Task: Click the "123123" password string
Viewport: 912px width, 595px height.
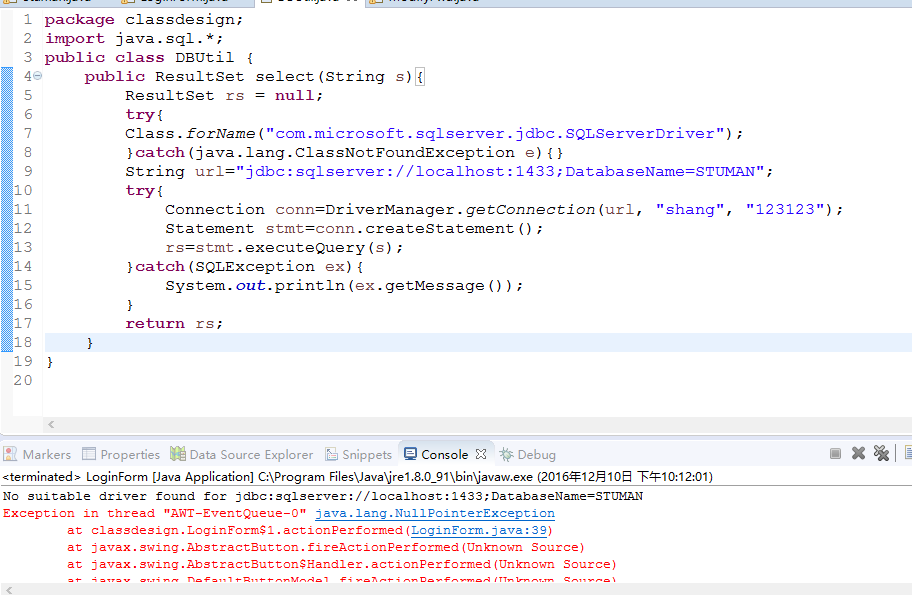Action: [785, 209]
